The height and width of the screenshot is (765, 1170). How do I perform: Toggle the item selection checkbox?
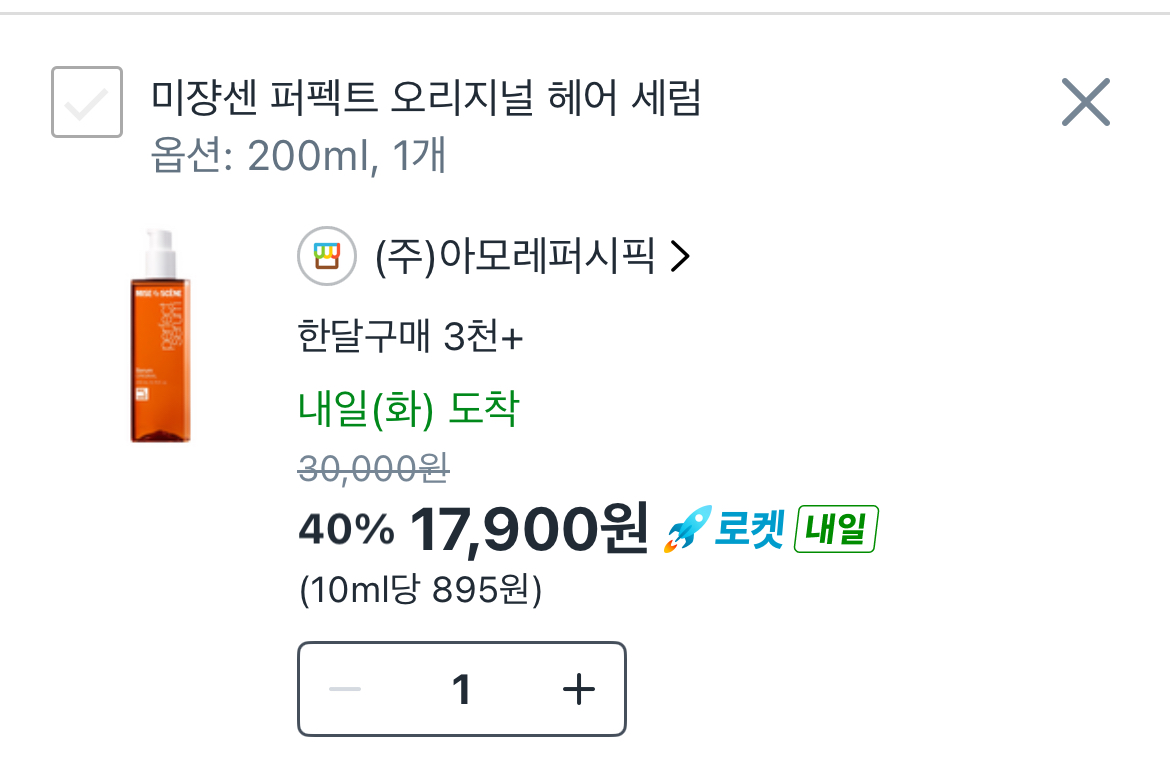point(87,102)
